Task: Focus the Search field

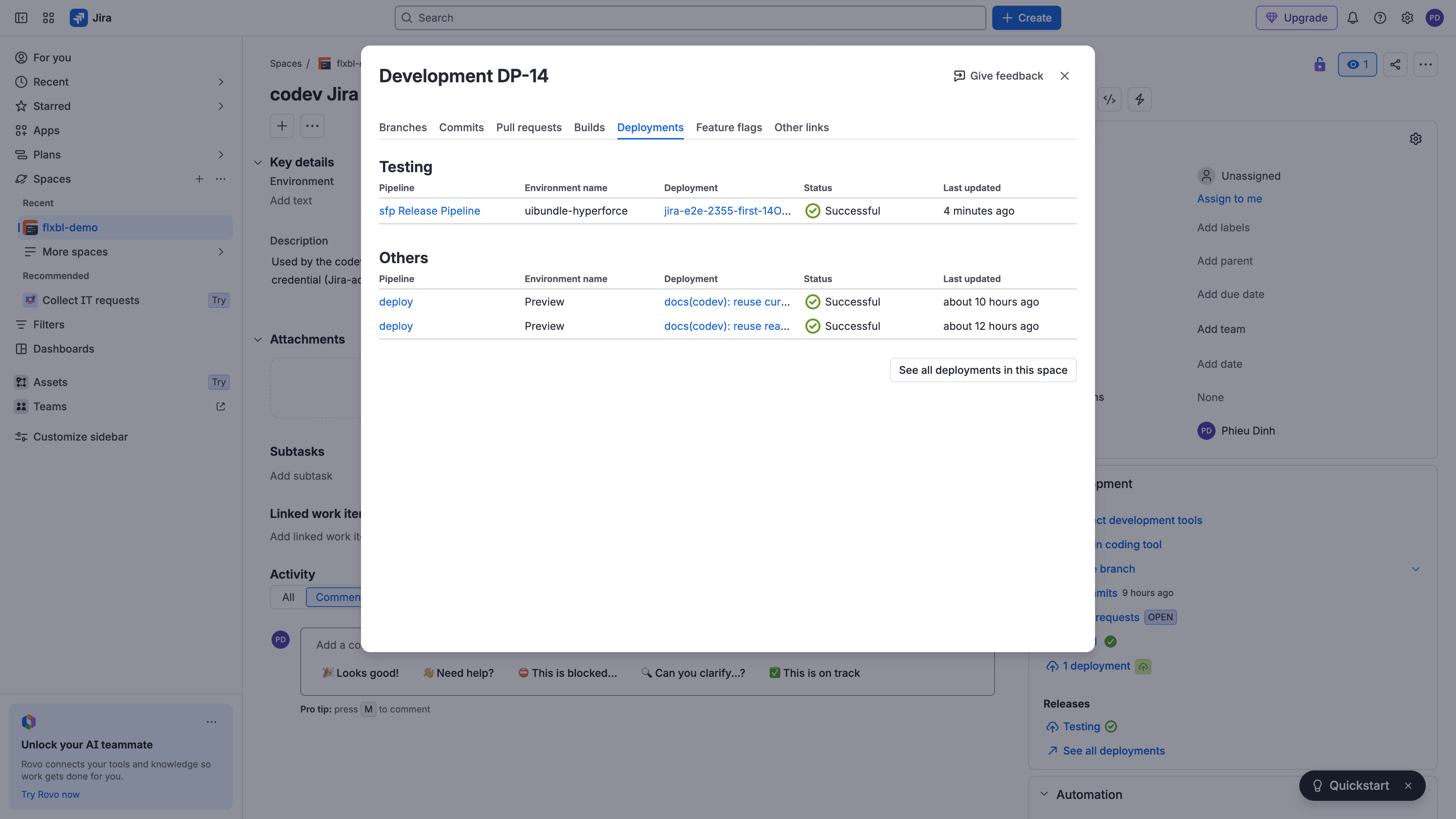Action: pyautogui.click(x=690, y=17)
